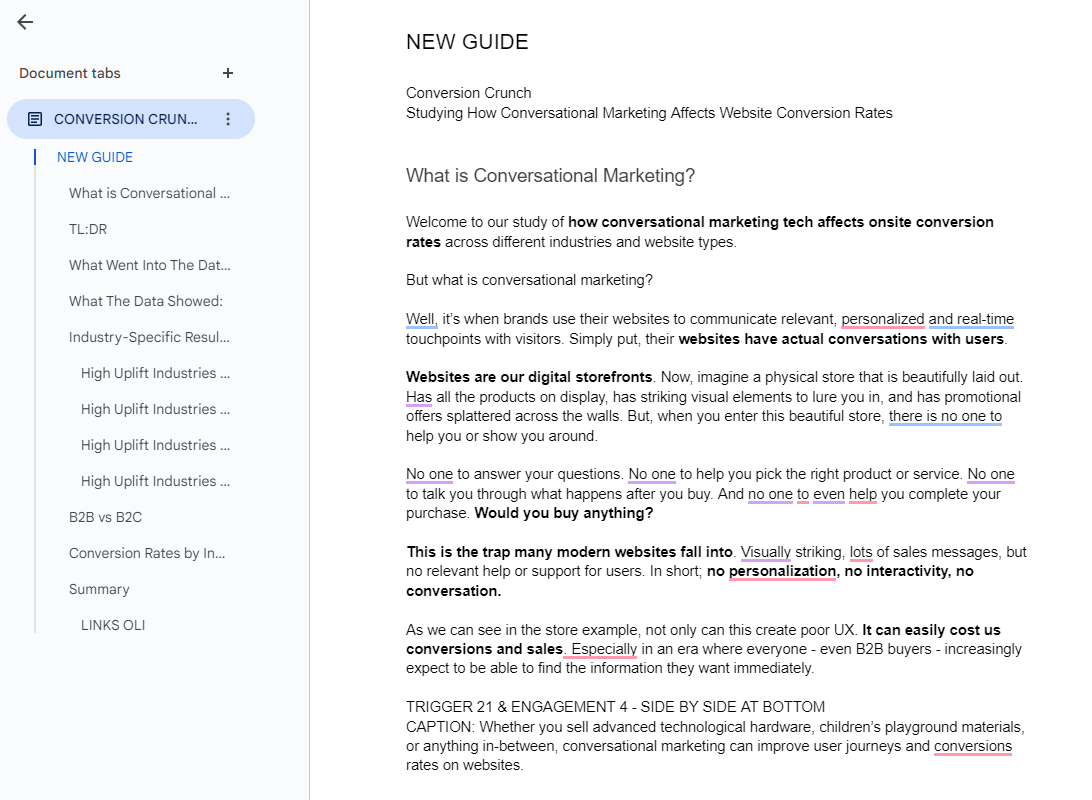
Task: Click the underlined word 'personalized' in the body
Action: coord(882,320)
